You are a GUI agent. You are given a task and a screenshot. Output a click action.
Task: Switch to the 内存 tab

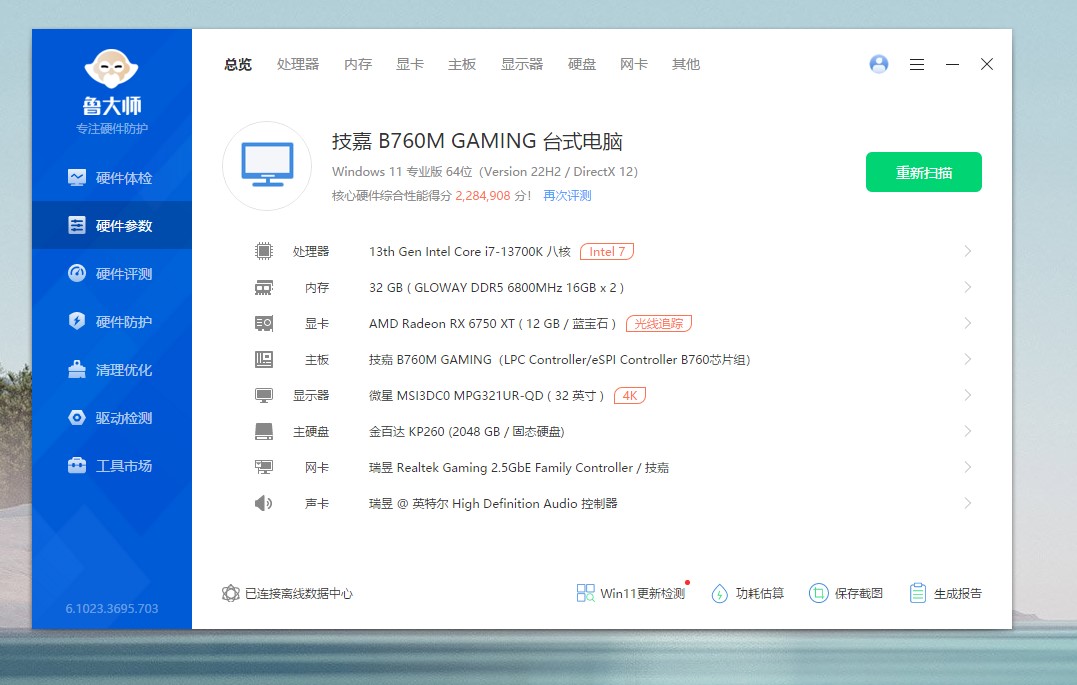click(358, 64)
